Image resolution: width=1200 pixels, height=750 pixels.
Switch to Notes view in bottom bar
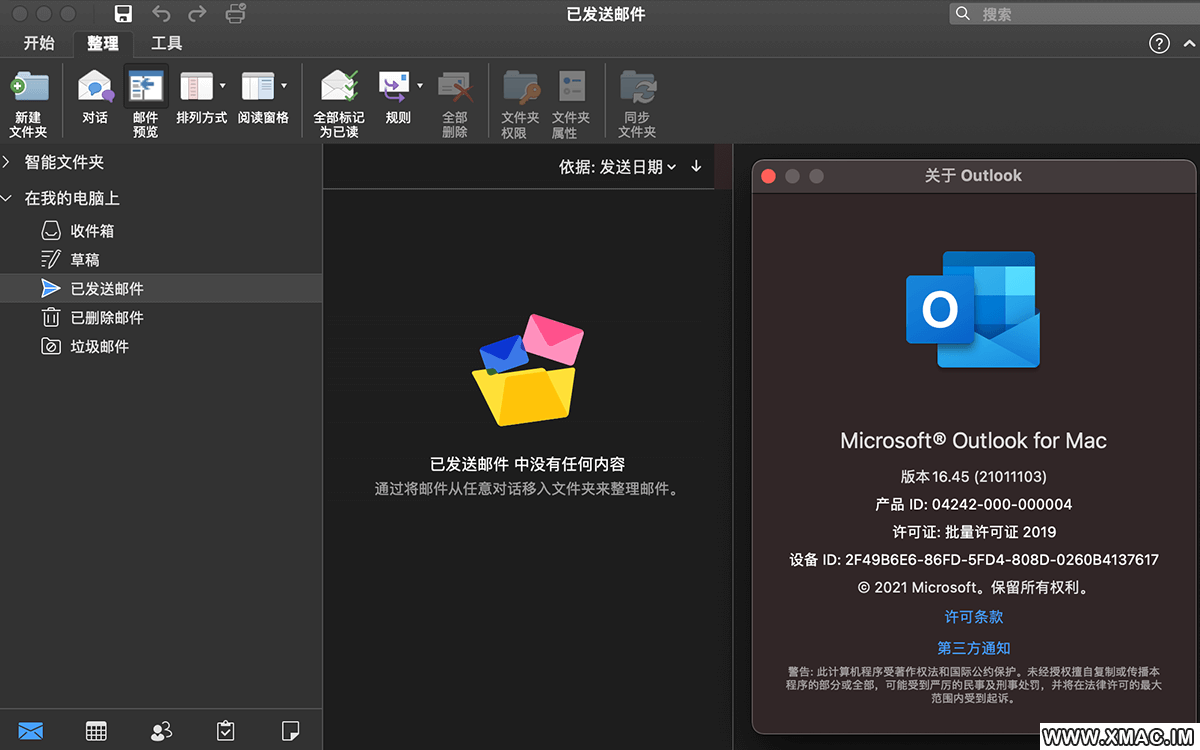tap(291, 731)
